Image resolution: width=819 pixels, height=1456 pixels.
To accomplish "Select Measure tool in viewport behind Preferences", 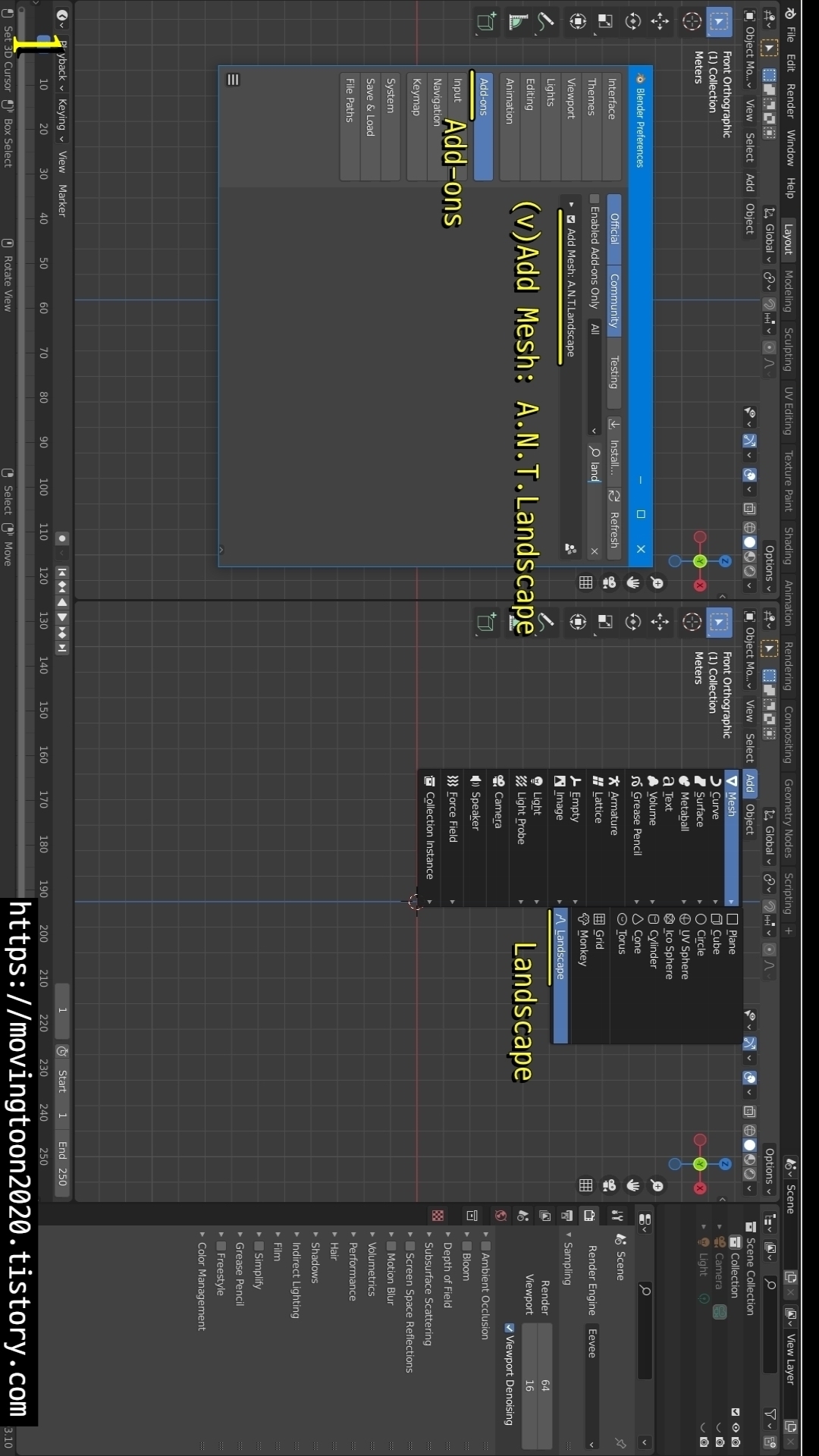I will click(518, 22).
